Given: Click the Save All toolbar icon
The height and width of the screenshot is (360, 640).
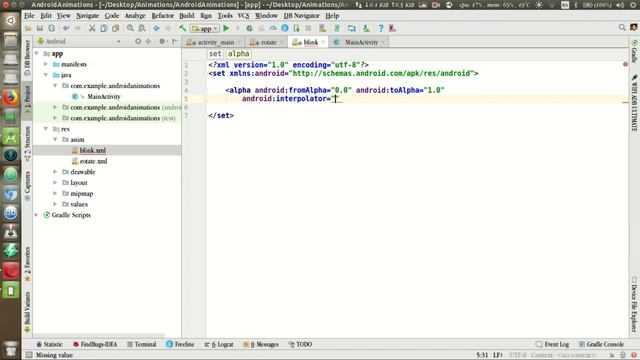Looking at the screenshot, I should point(40,28).
